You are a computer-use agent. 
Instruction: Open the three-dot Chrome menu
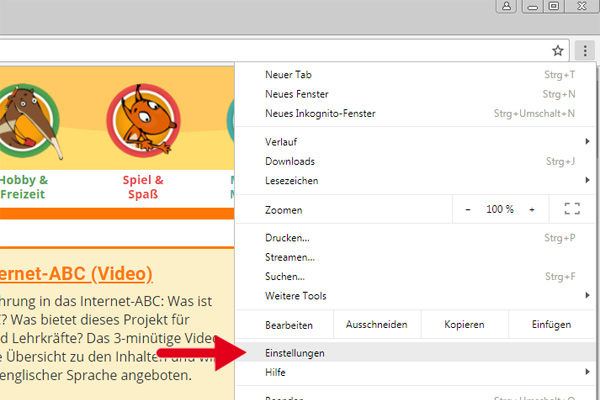coord(585,50)
